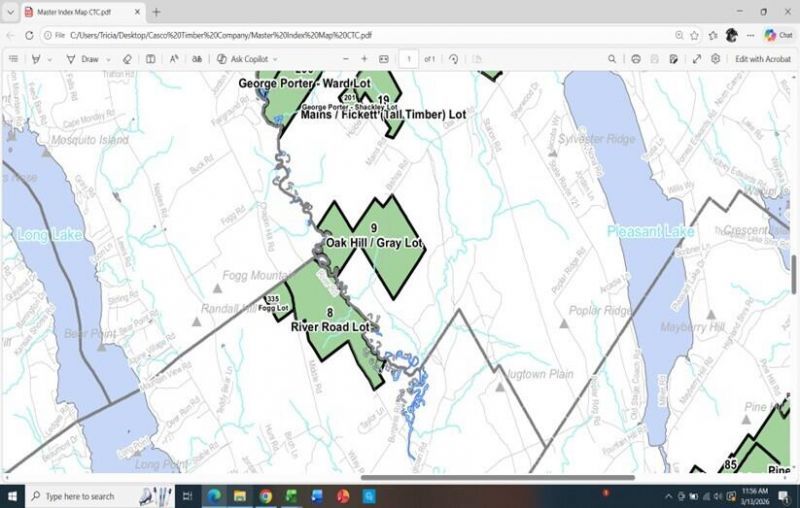
Task: Click the page number input field
Action: [408, 59]
